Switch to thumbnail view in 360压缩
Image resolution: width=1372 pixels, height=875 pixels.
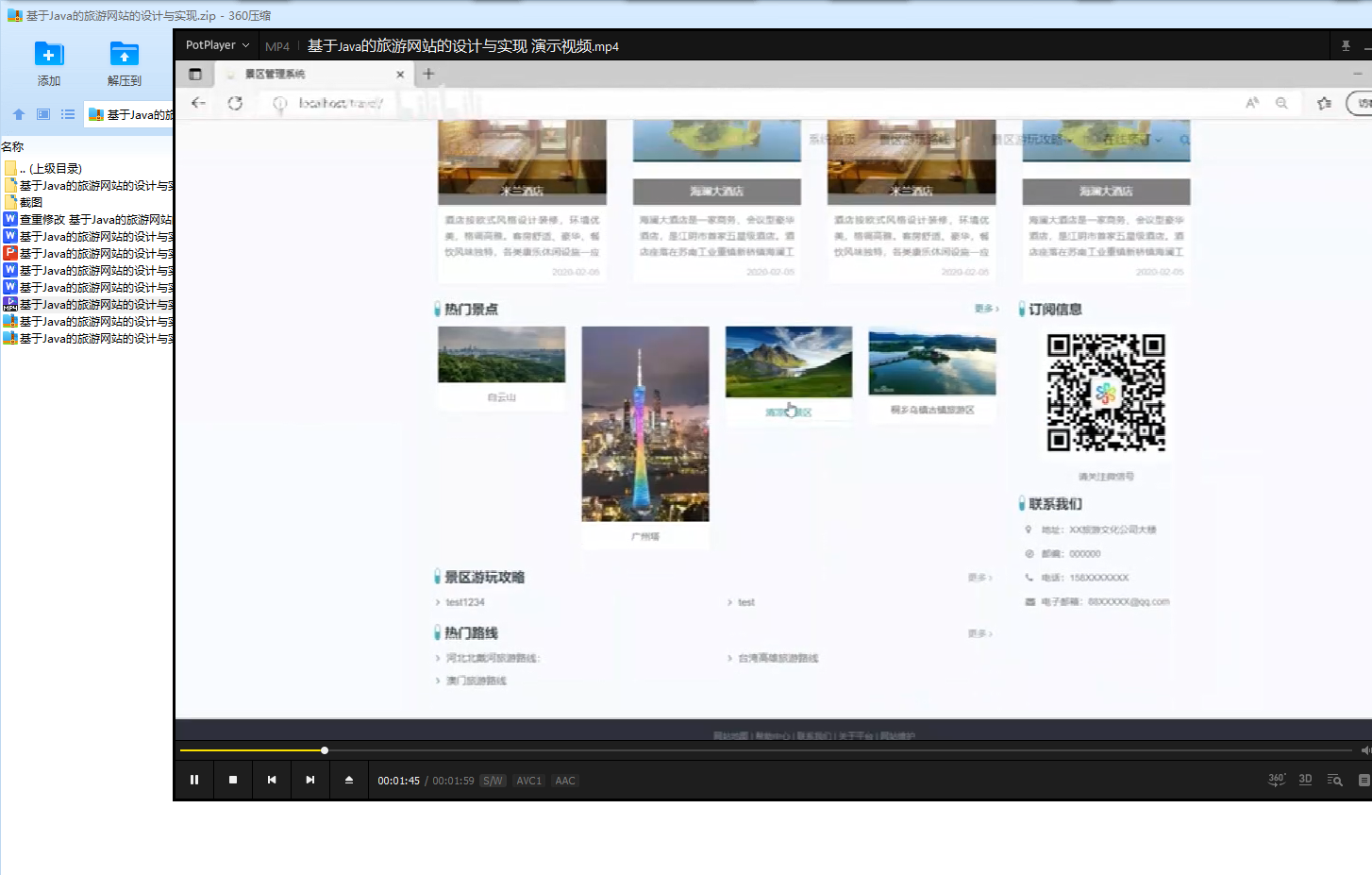43,114
